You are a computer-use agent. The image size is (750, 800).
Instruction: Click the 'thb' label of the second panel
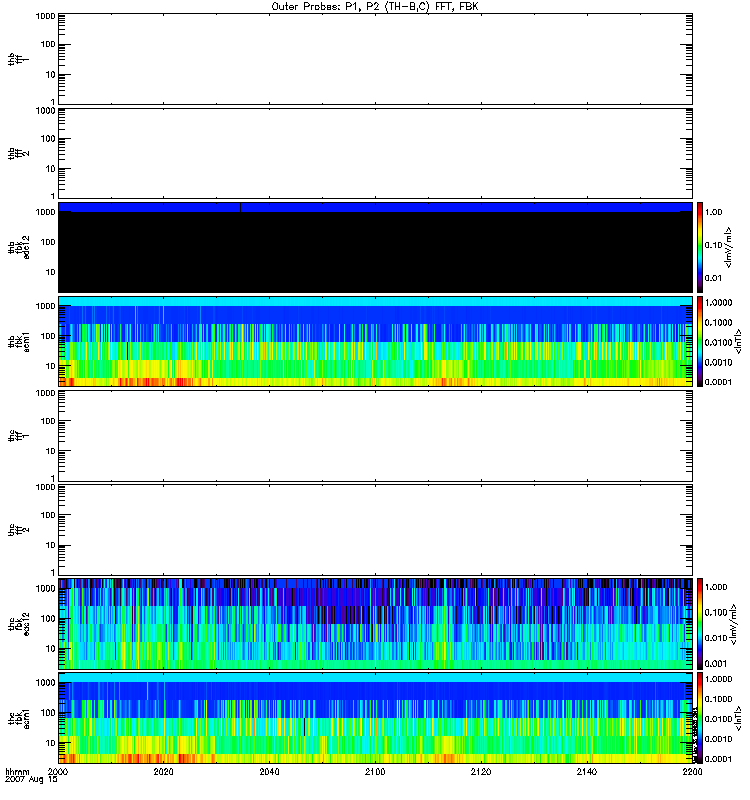[11, 153]
